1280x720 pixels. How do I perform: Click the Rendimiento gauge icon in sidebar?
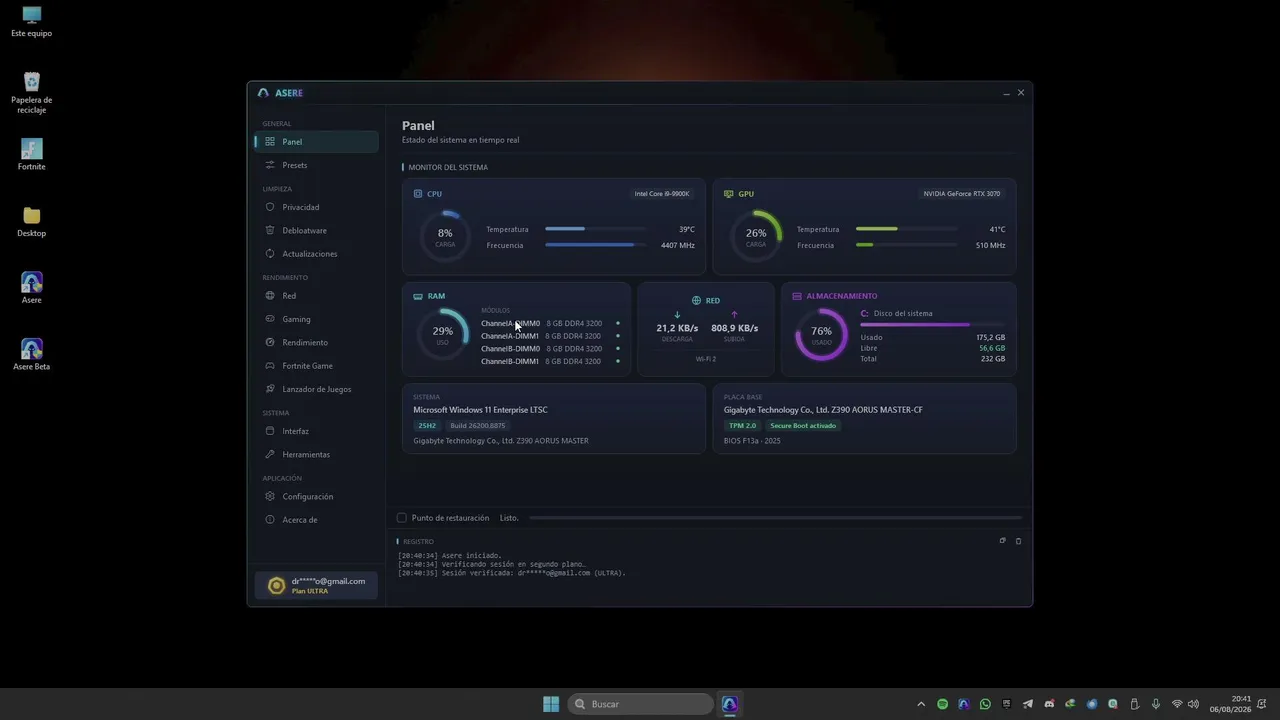point(270,342)
